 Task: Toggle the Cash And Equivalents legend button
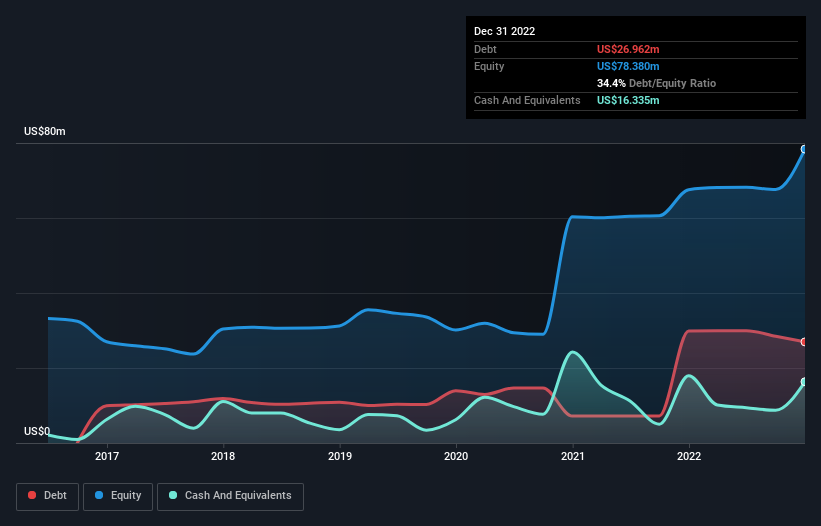230,496
